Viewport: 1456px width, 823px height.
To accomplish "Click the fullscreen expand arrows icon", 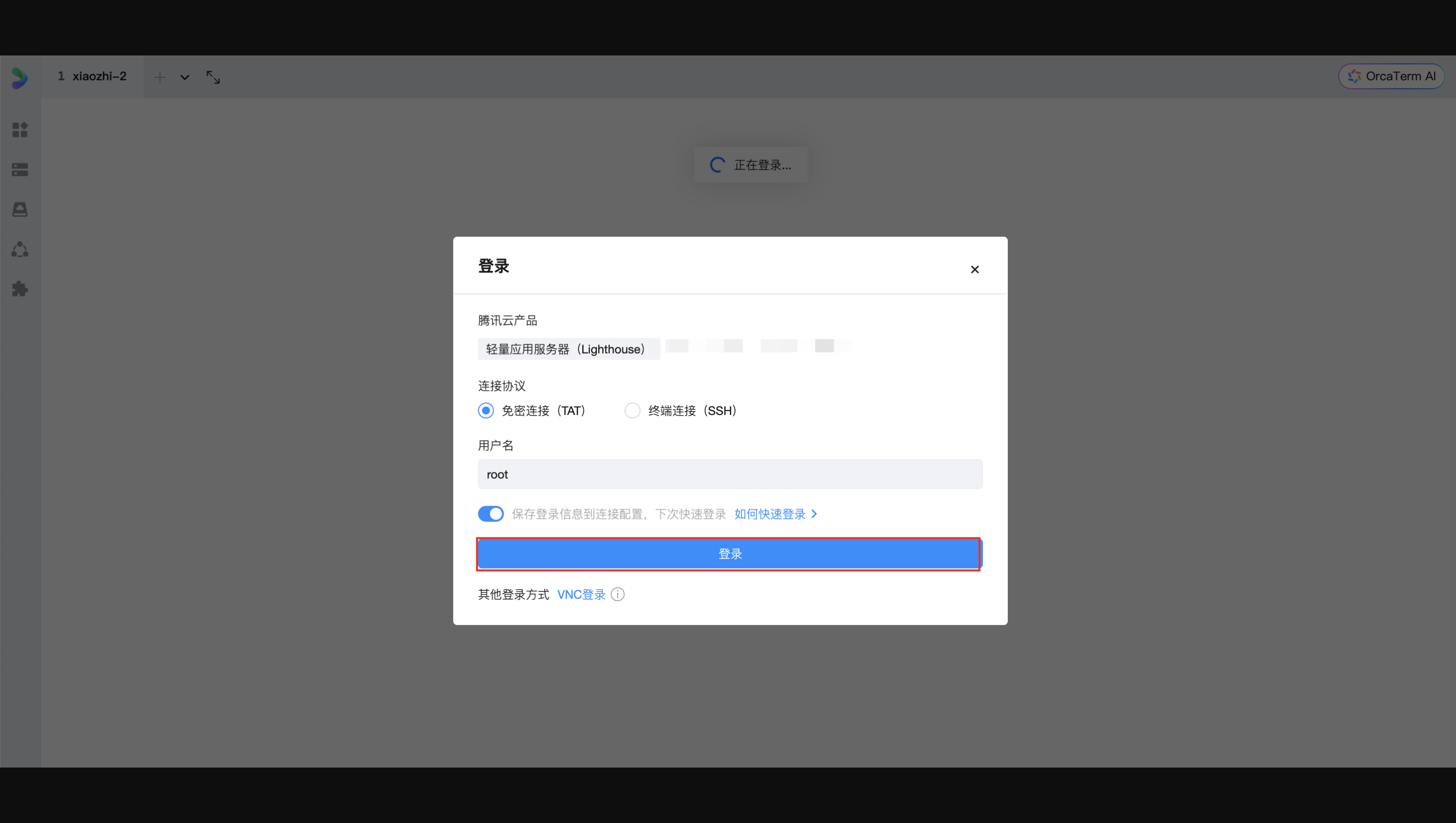I will 213,77.
